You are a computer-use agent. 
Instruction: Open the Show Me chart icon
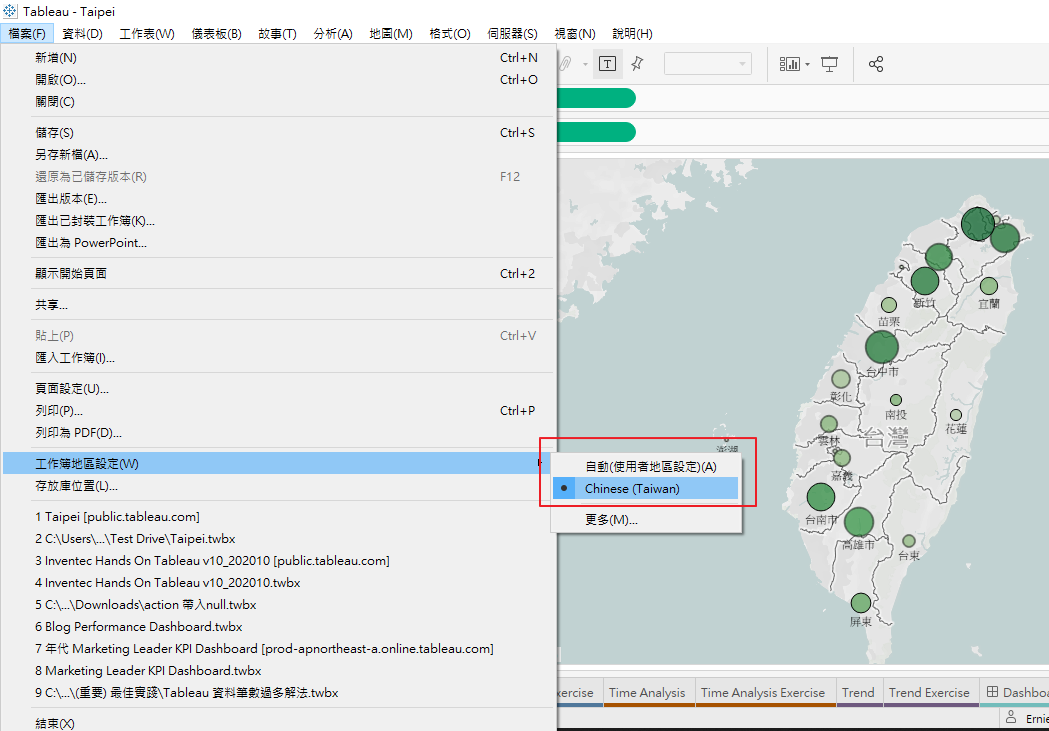[789, 64]
